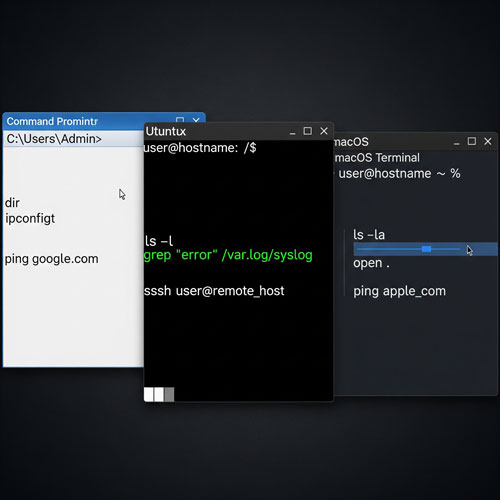Select the open . command line
The height and width of the screenshot is (500, 500).
[x=371, y=263]
